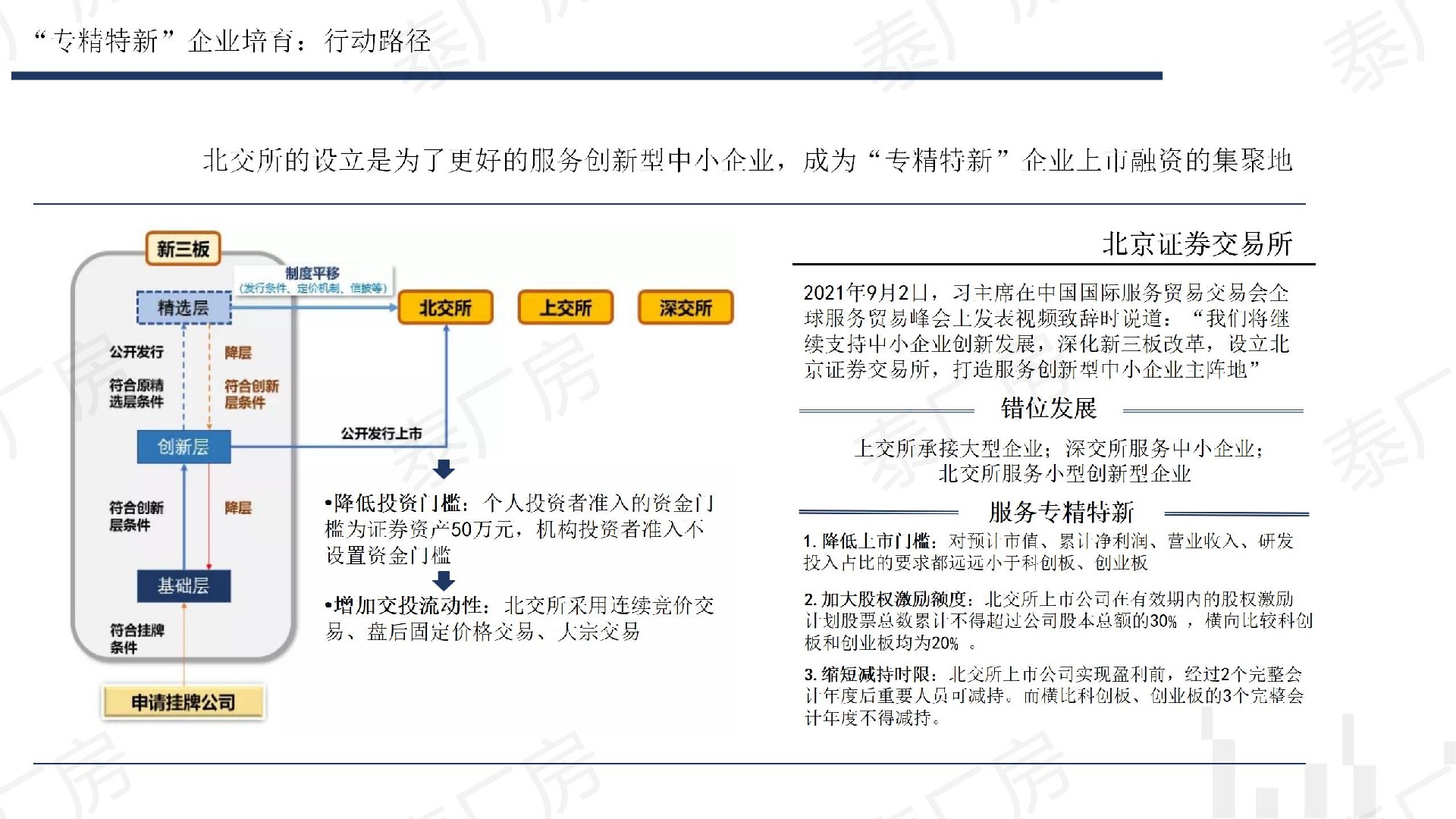Click the 符合创新层条件 orange label
This screenshot has width=1456, height=819.
click(x=252, y=394)
